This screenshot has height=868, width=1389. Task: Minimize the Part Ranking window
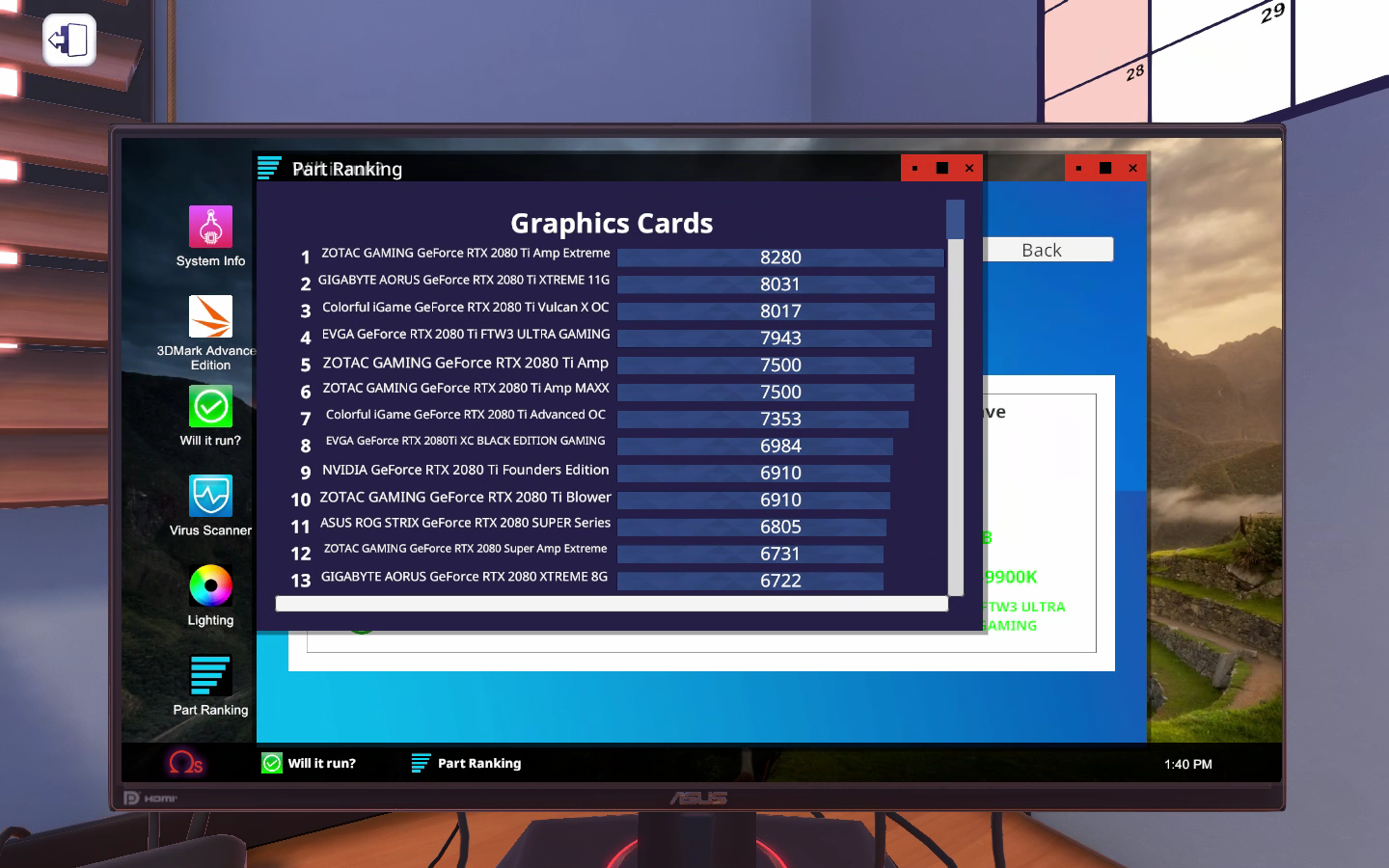click(914, 168)
